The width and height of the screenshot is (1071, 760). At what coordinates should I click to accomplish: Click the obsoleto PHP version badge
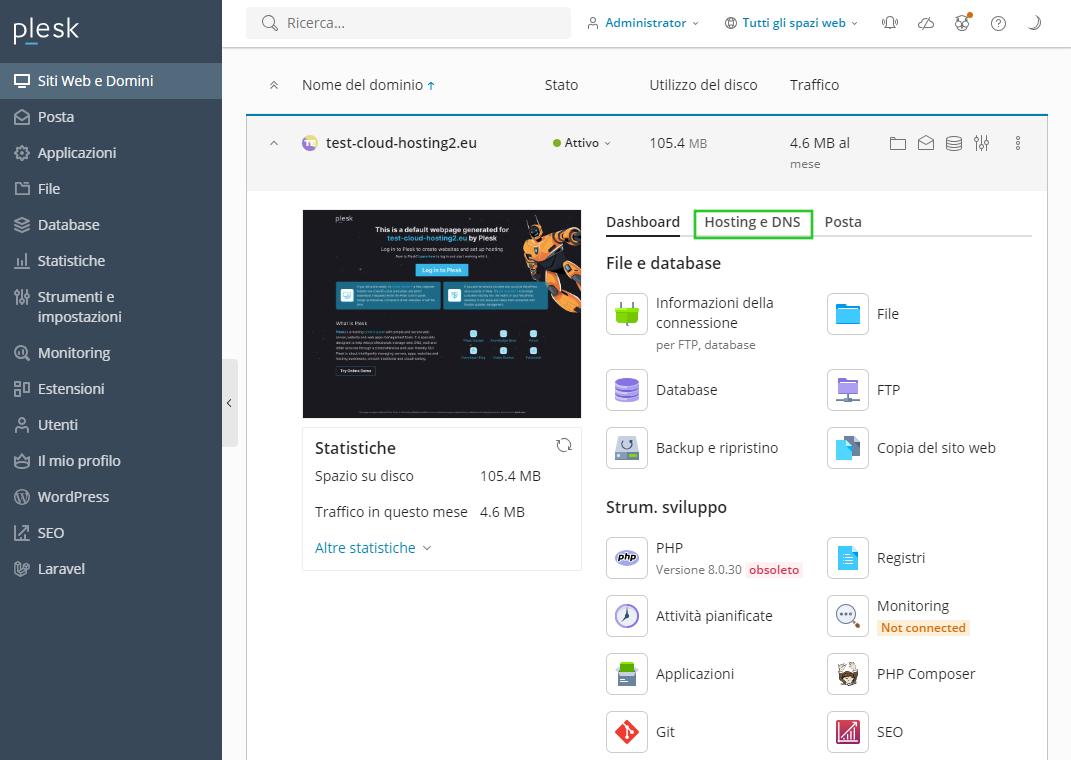tap(773, 569)
